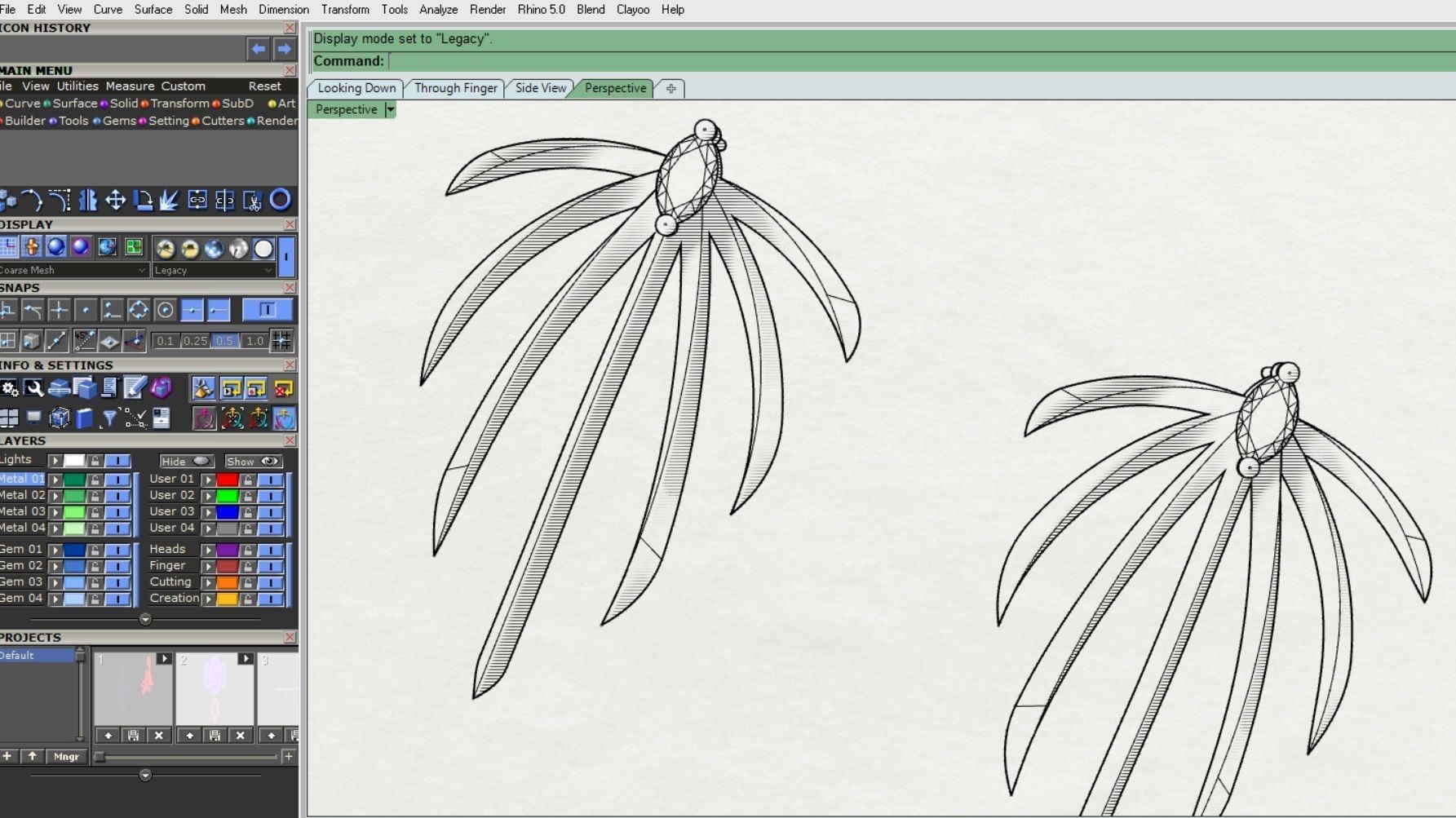Click the 45 degree angle snap icon

(84, 340)
